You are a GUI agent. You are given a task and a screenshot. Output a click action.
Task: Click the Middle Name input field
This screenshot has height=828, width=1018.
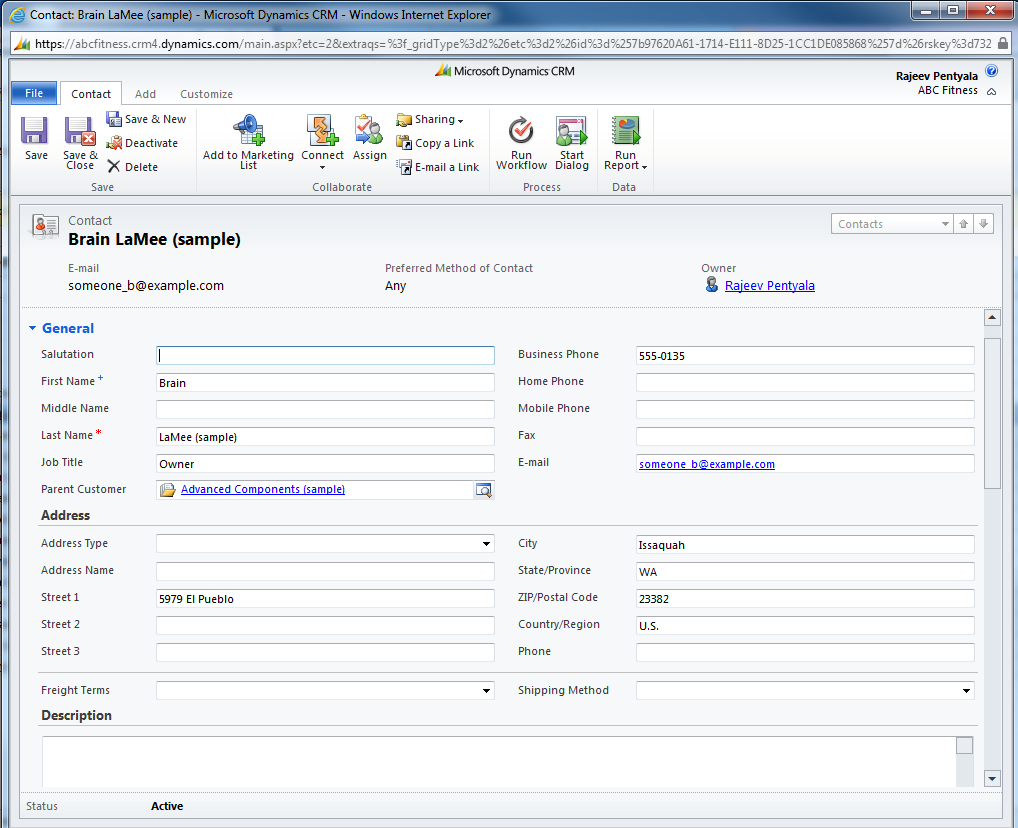tap(325, 409)
